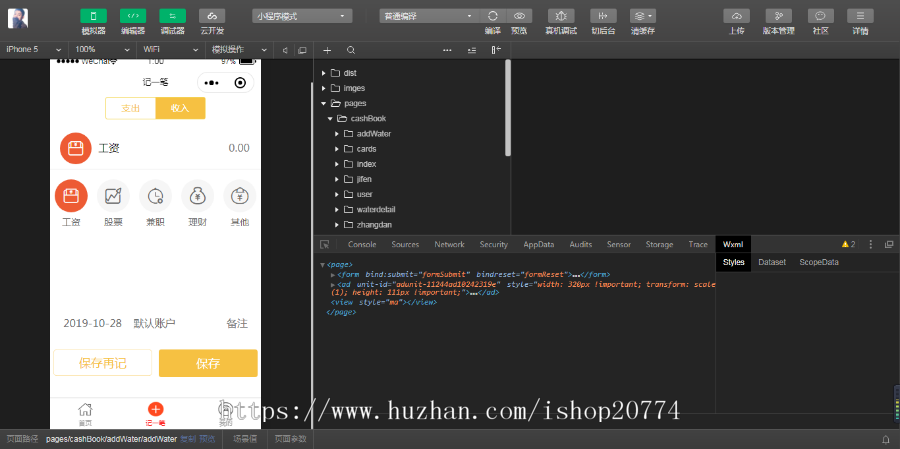
Task: Toggle the 调试器 debugger panel button
Action: coord(172,16)
